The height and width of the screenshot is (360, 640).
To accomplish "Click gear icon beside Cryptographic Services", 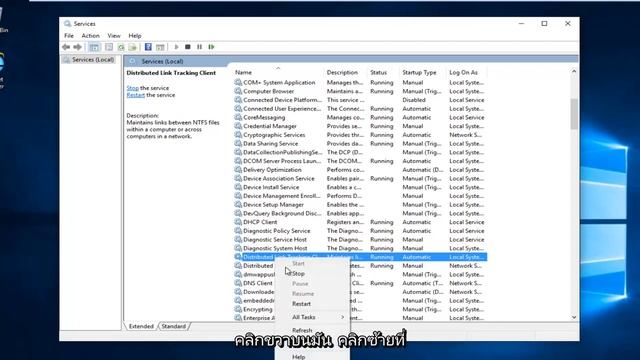I will pyautogui.click(x=238, y=135).
